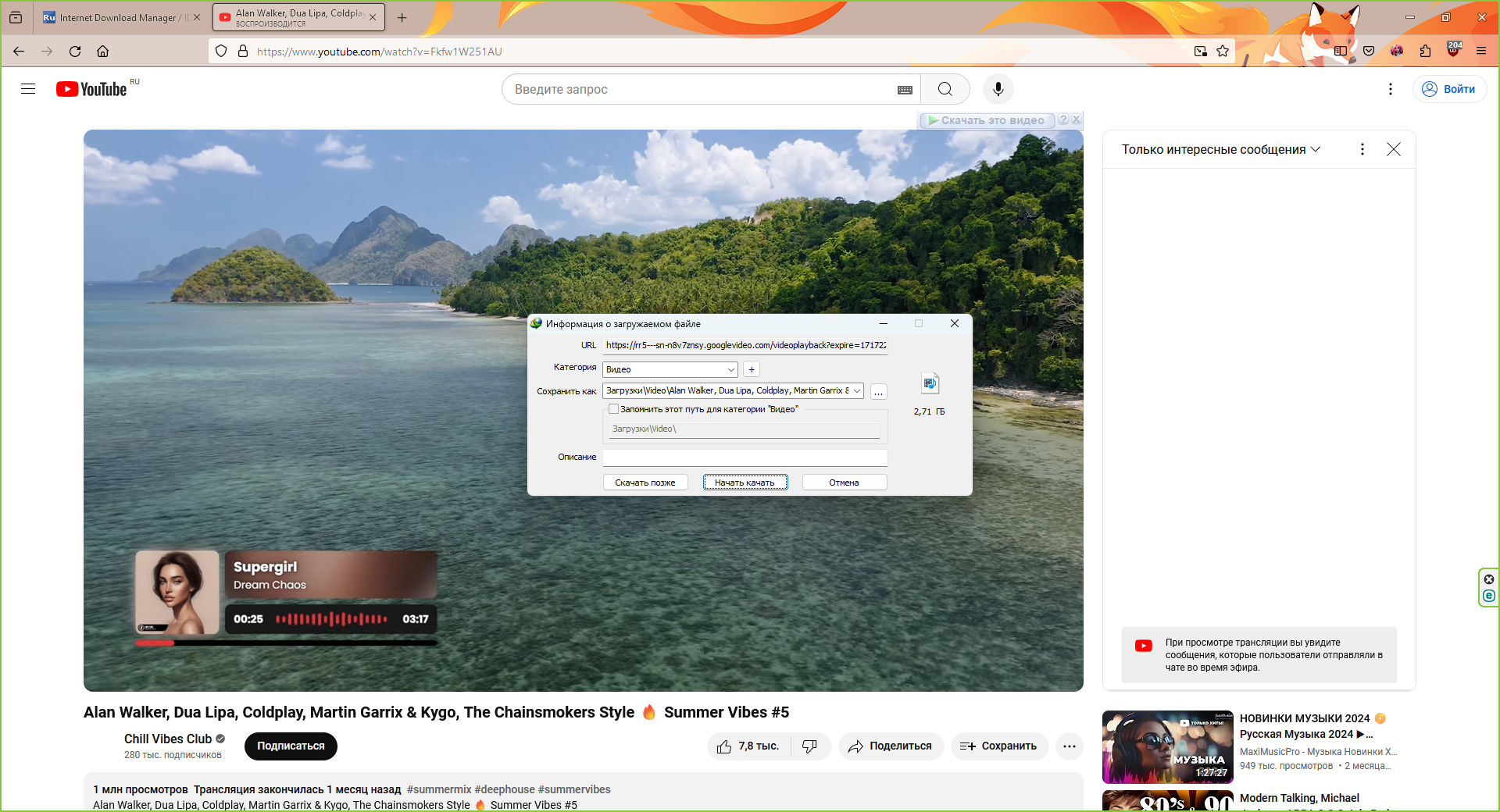Click the Войти sign-in button

tap(1449, 89)
